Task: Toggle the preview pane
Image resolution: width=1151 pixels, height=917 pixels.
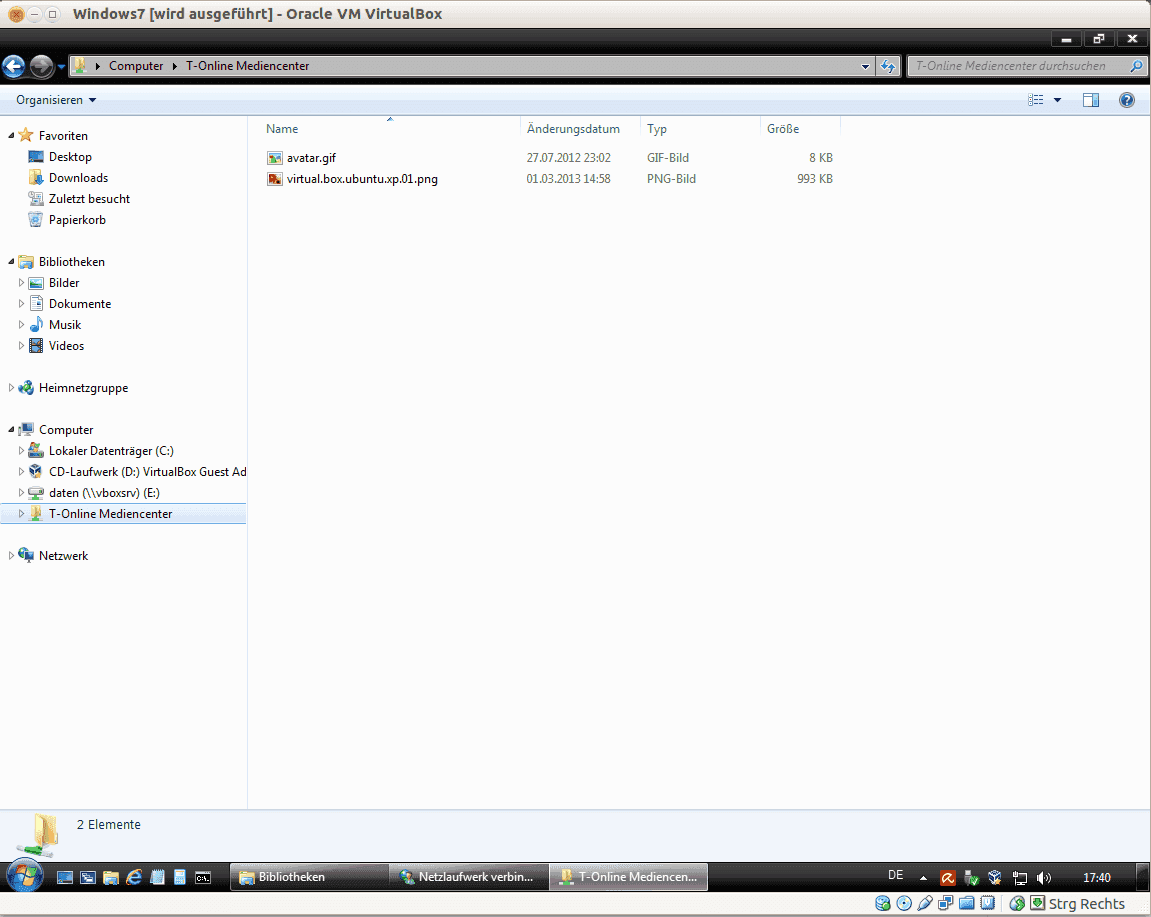Action: tap(1091, 100)
